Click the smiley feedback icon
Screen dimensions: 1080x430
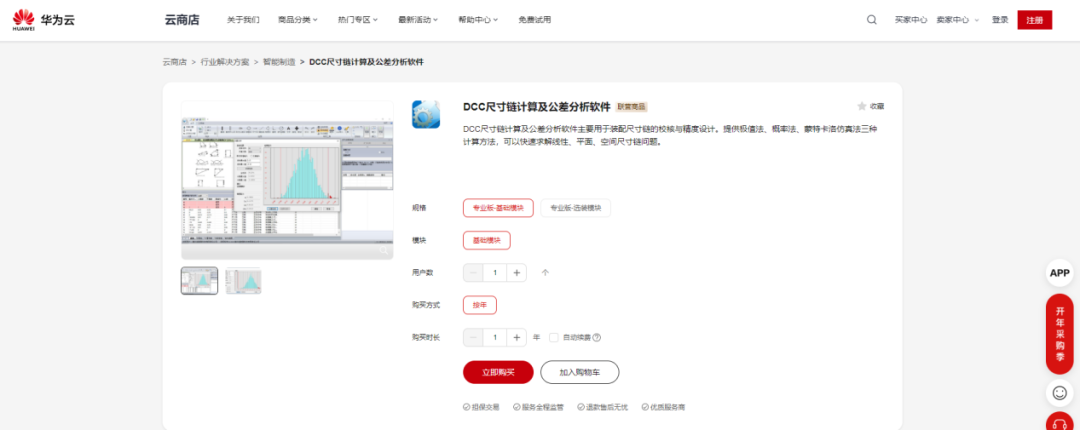1059,393
